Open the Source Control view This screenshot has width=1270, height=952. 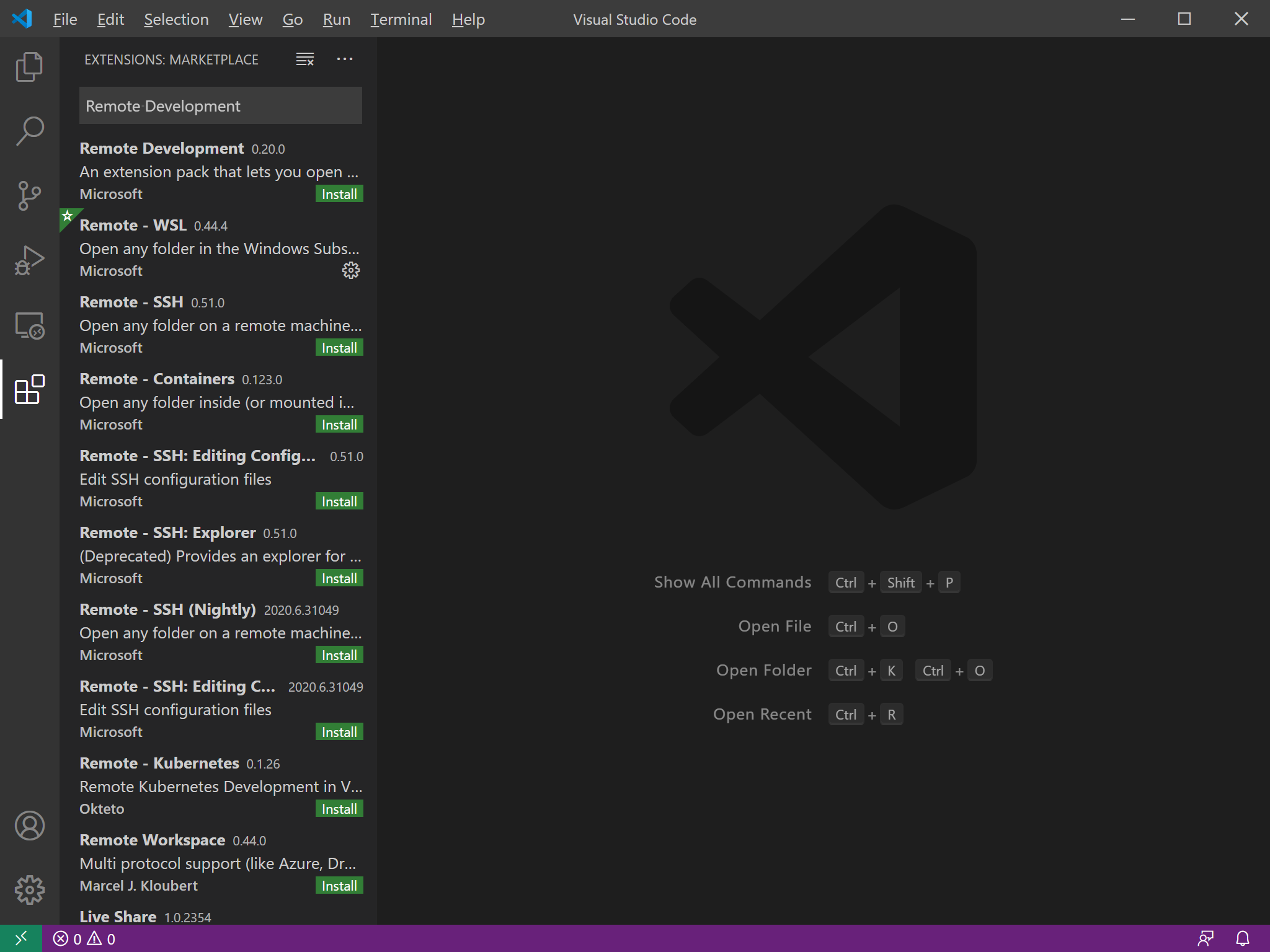(29, 196)
